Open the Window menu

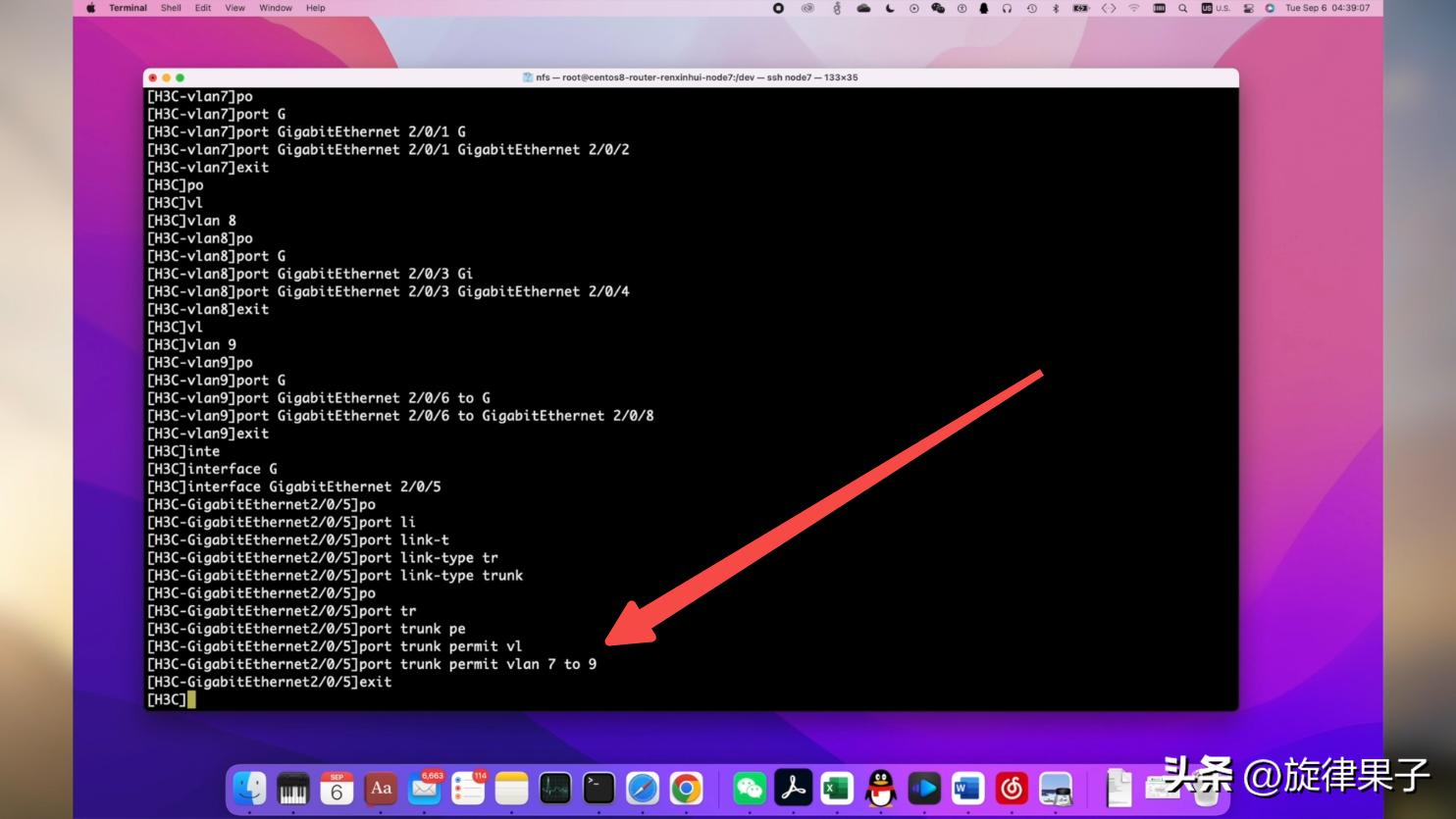(x=276, y=8)
